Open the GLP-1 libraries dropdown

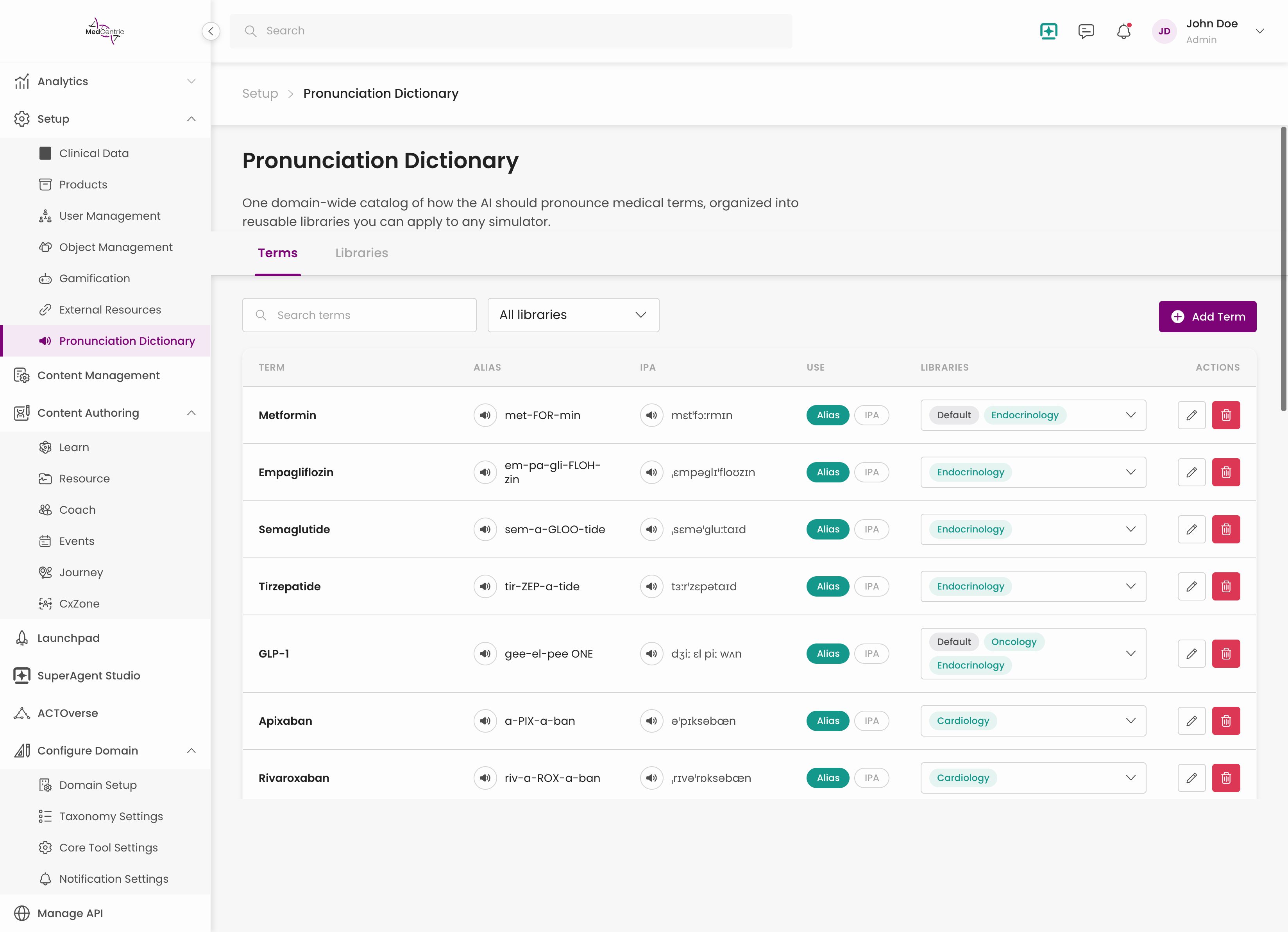(x=1033, y=654)
